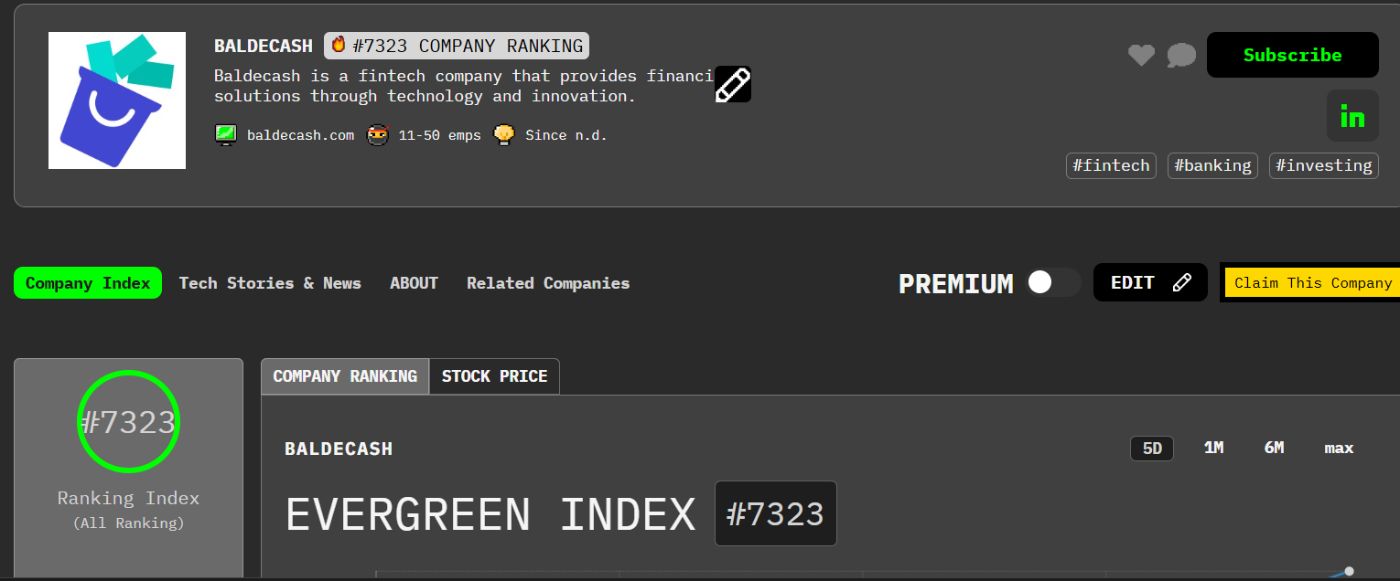Screen dimensions: 1400x581
Task: Open the comments speech bubble icon
Action: tap(1181, 56)
